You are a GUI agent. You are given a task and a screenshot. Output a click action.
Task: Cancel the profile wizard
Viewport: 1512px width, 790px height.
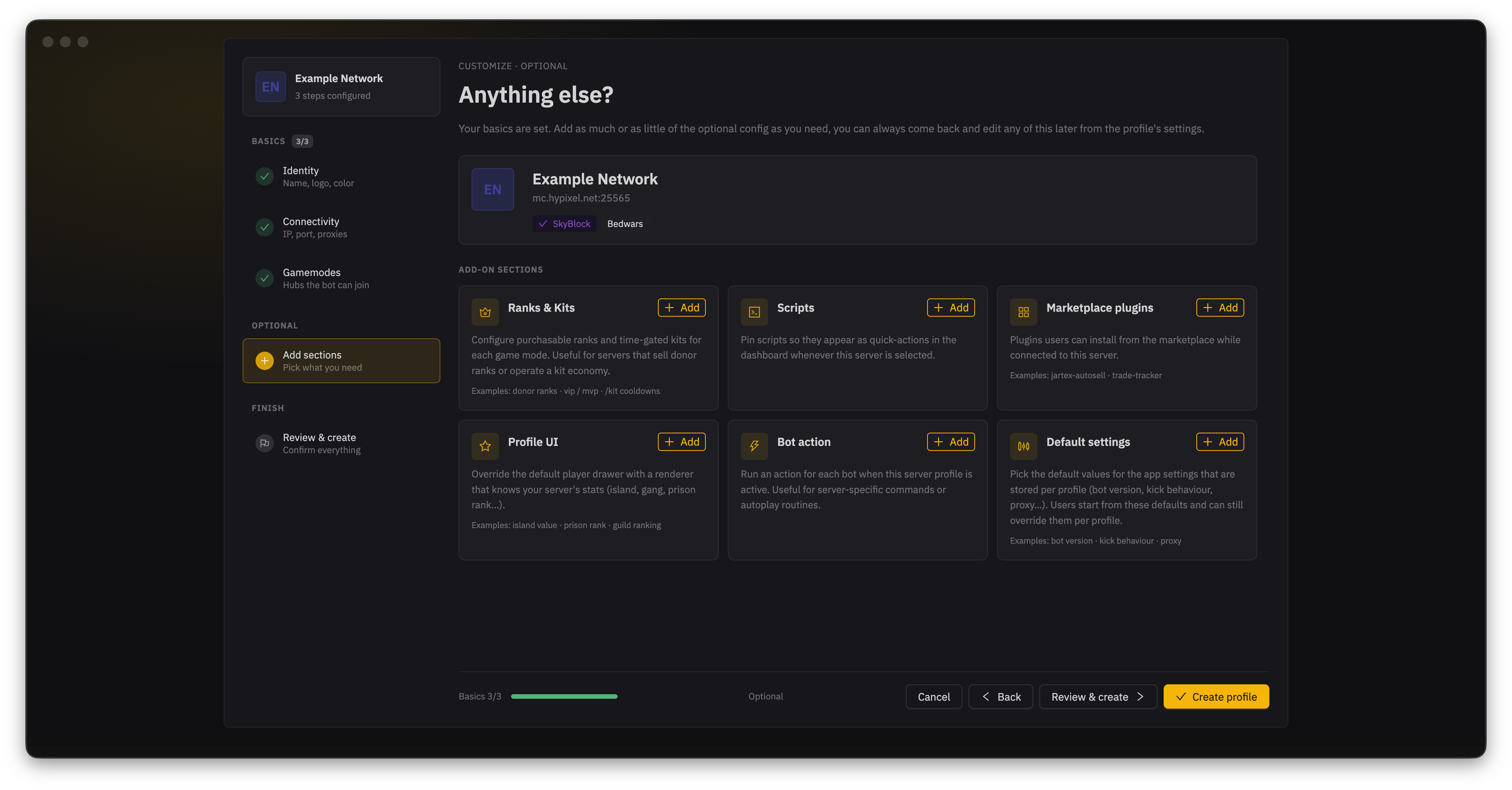pos(933,697)
